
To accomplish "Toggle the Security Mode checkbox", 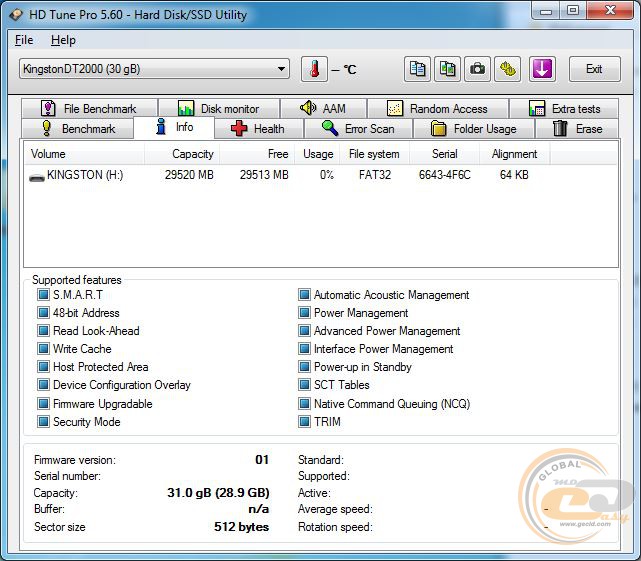I will pyautogui.click(x=43, y=422).
